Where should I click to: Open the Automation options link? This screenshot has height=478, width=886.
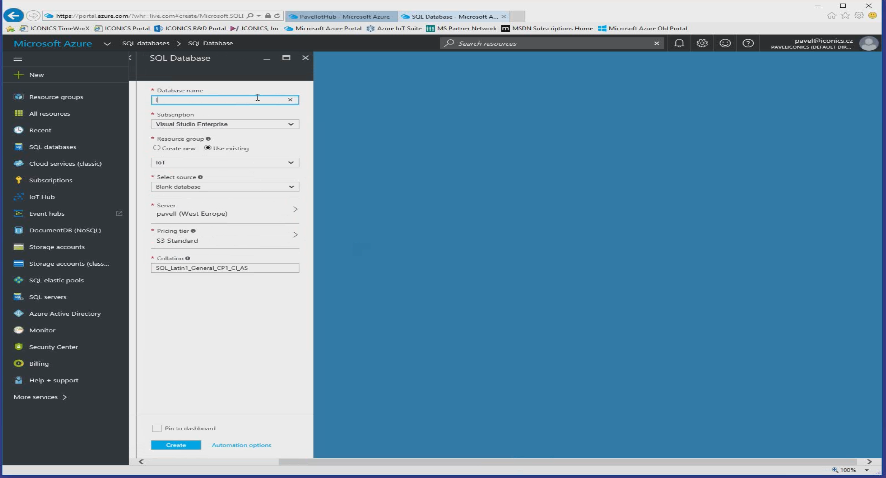[x=241, y=445]
